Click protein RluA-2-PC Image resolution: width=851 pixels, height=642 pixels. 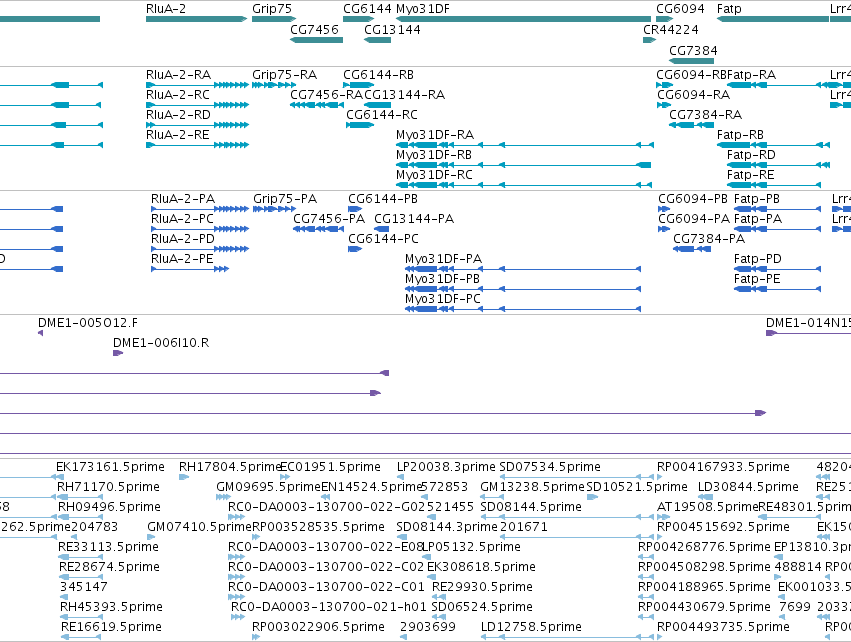pos(200,229)
